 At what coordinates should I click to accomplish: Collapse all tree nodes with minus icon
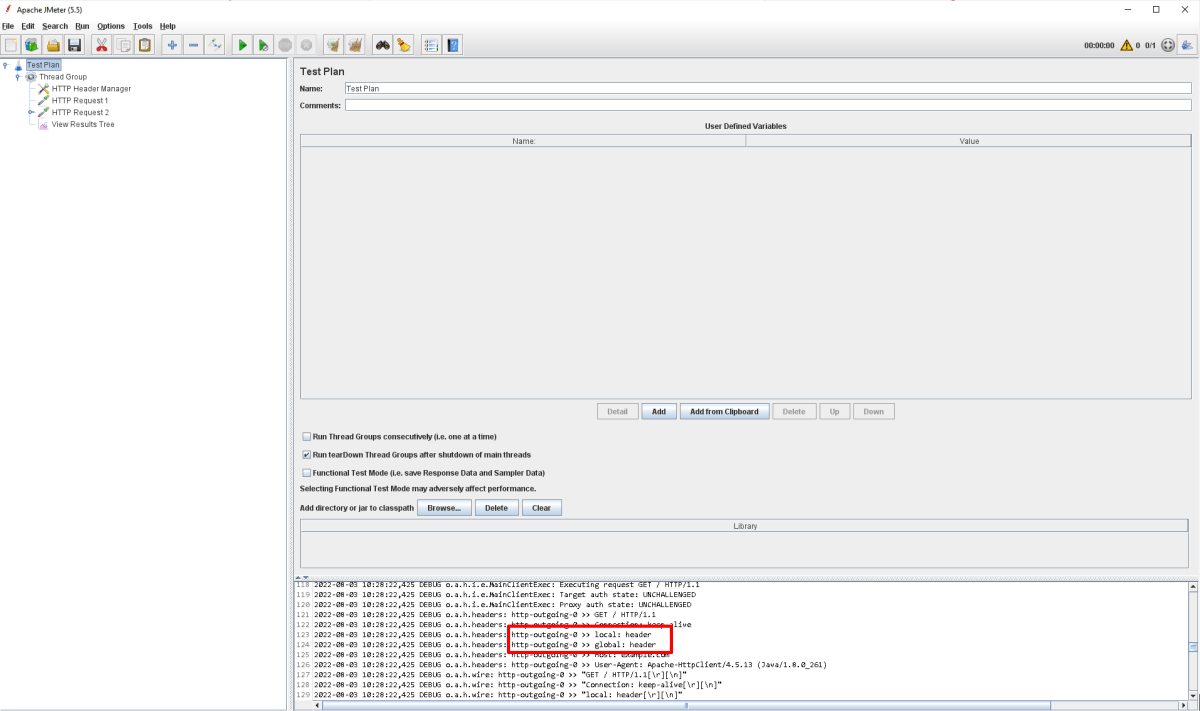[x=194, y=45]
